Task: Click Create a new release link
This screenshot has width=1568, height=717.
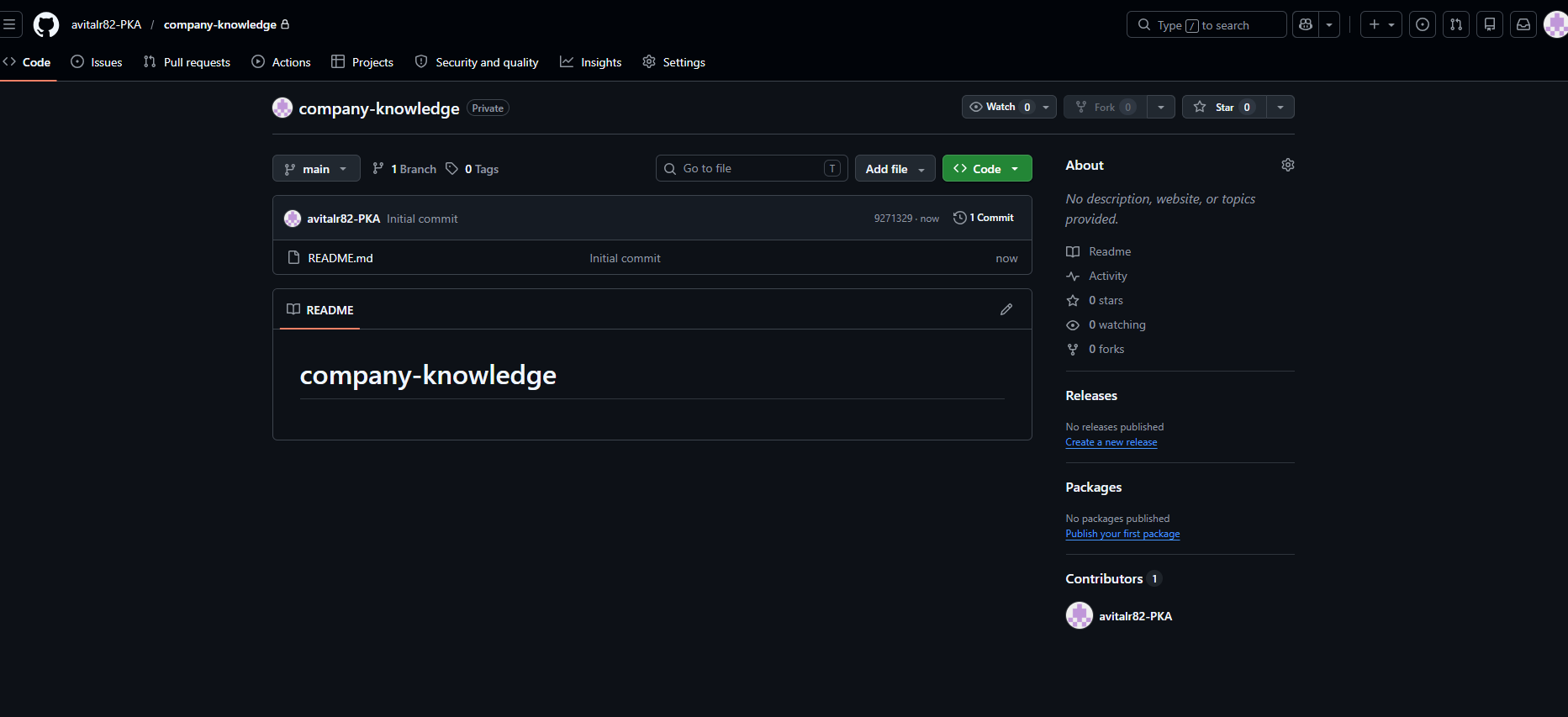Action: tap(1111, 442)
